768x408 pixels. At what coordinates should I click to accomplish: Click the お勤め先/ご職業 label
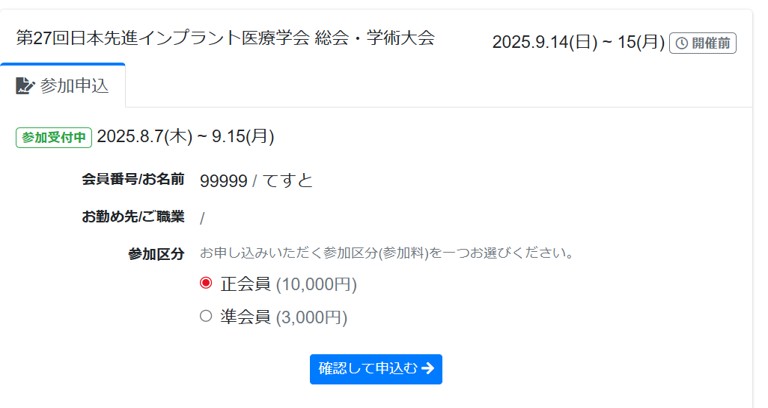tap(133, 216)
